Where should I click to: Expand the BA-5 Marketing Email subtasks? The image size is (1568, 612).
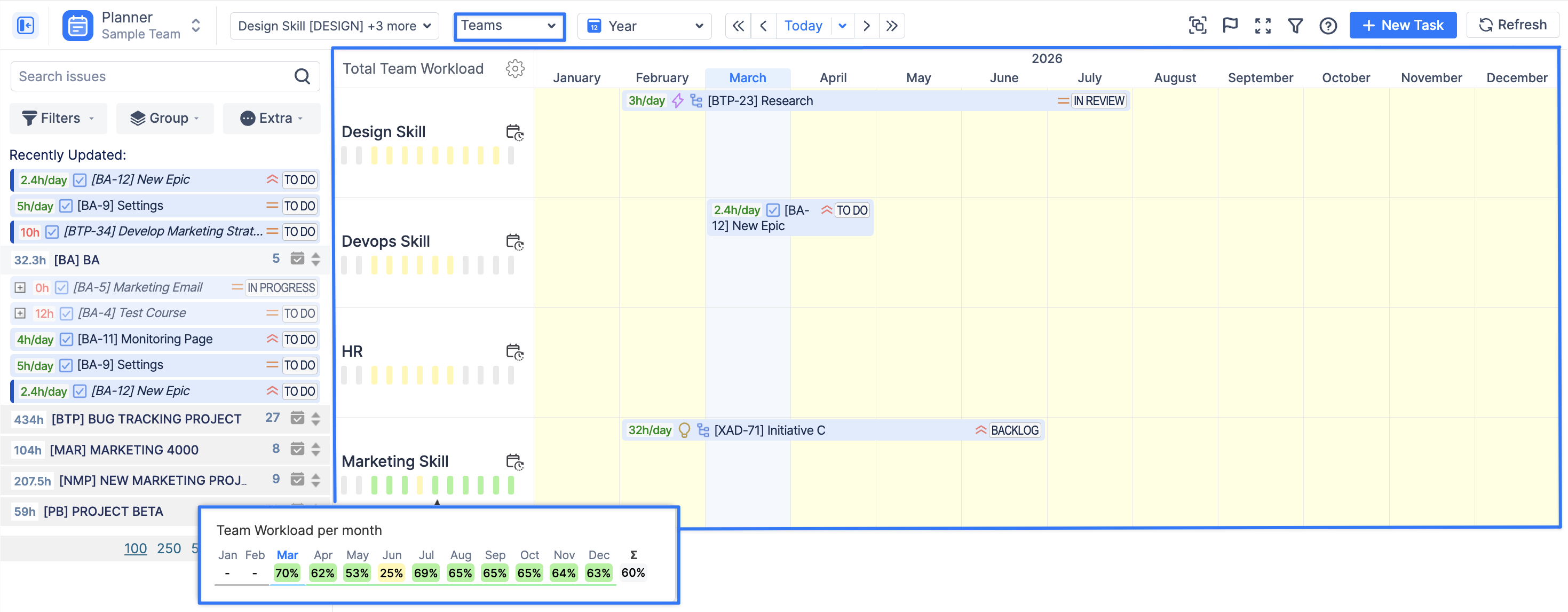[20, 287]
